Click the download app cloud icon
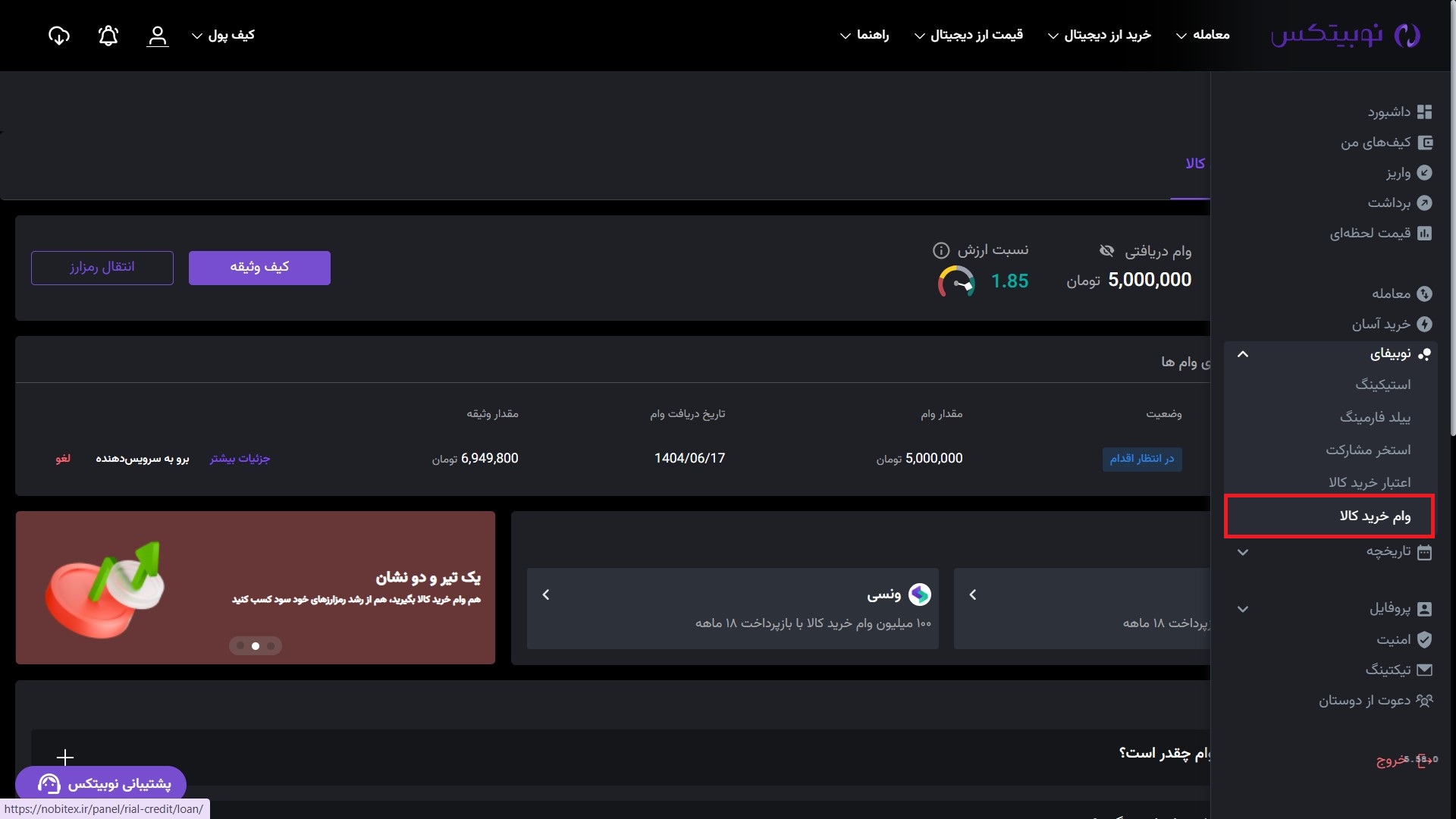The height and width of the screenshot is (819, 1456). click(59, 36)
